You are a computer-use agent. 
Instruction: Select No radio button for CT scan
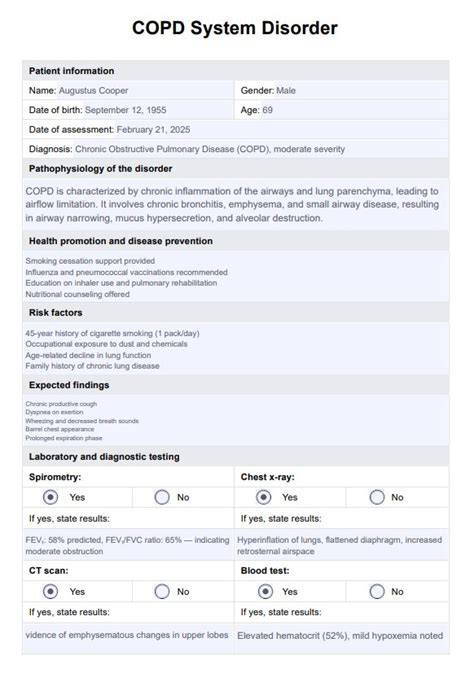pyautogui.click(x=162, y=591)
